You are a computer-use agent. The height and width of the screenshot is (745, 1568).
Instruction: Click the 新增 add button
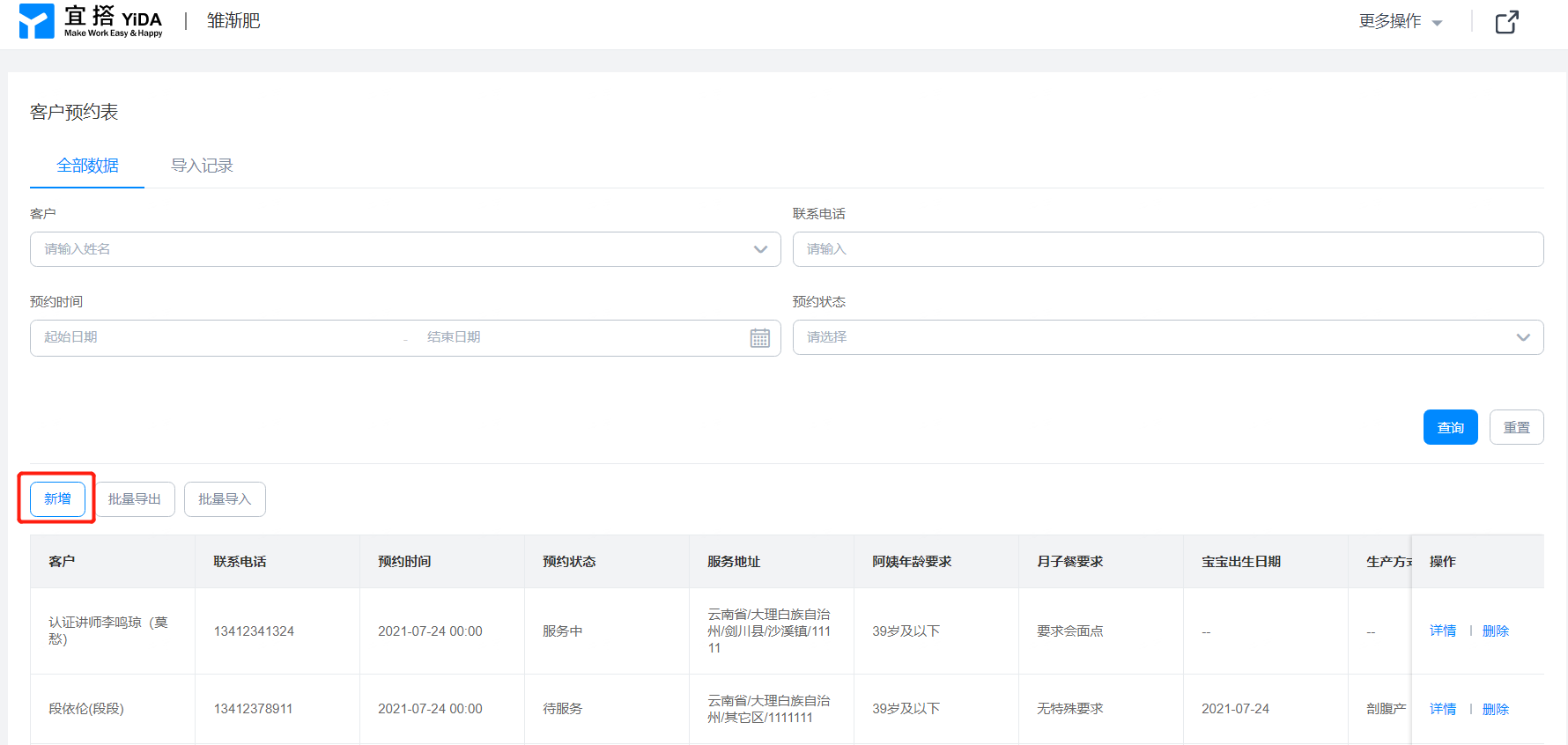tap(57, 499)
